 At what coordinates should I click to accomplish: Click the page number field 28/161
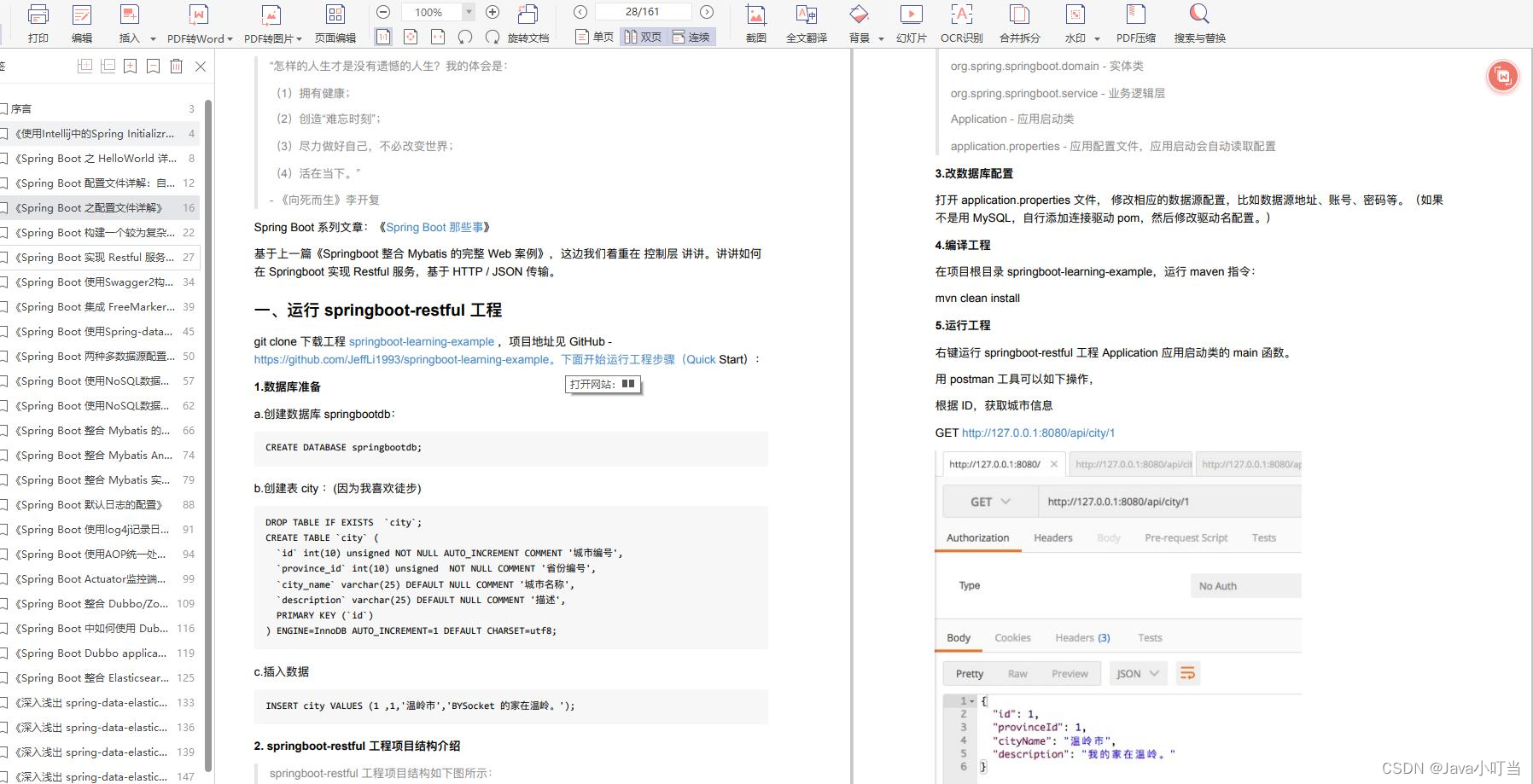click(x=642, y=12)
